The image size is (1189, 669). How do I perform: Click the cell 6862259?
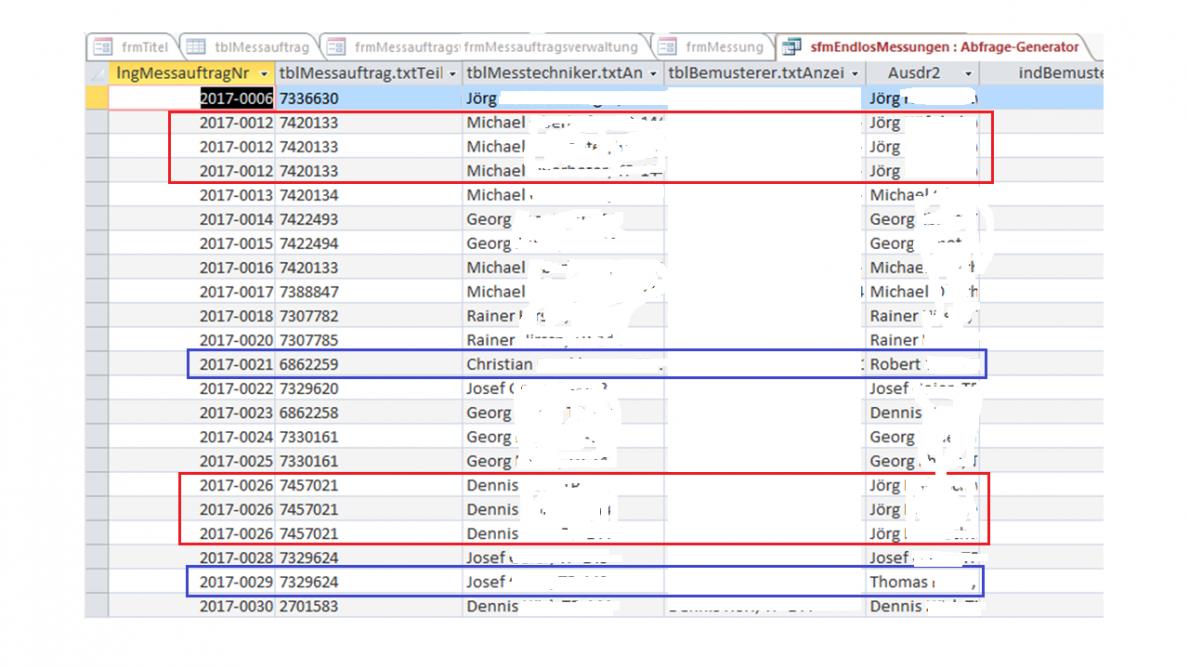pyautogui.click(x=369, y=364)
